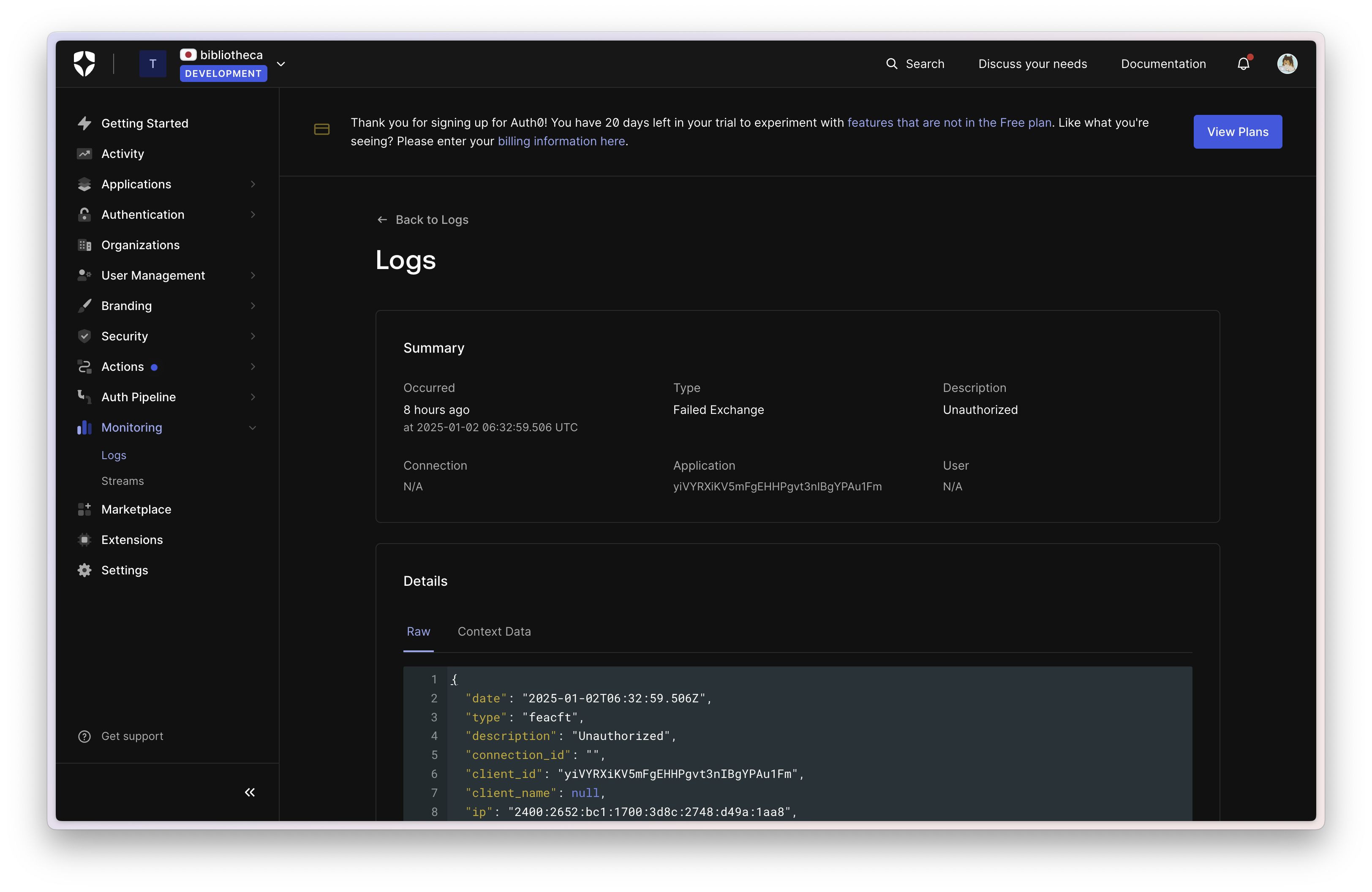Switch to the Context Data tab

click(494, 631)
